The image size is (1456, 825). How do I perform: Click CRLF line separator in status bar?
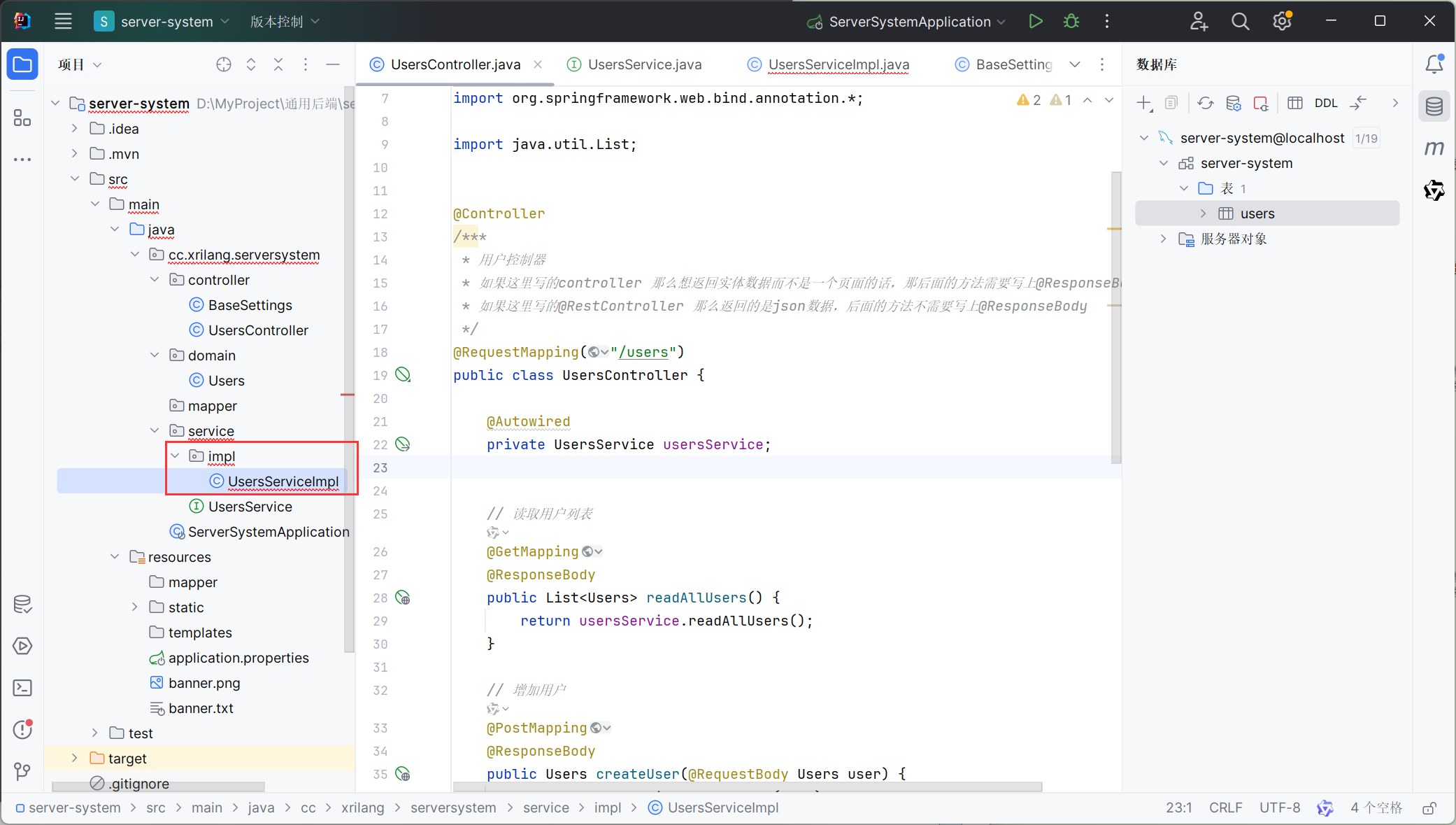[1226, 808]
